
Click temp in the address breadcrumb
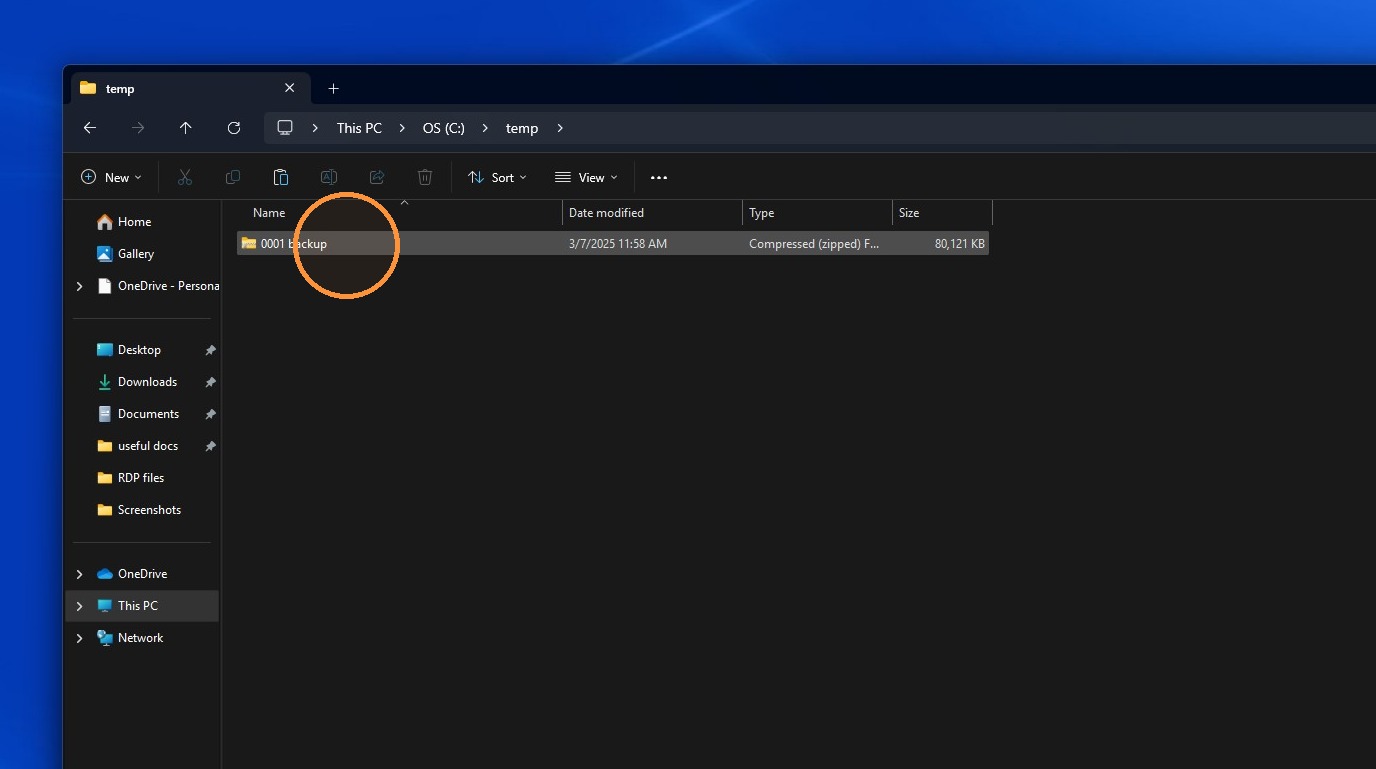click(522, 128)
